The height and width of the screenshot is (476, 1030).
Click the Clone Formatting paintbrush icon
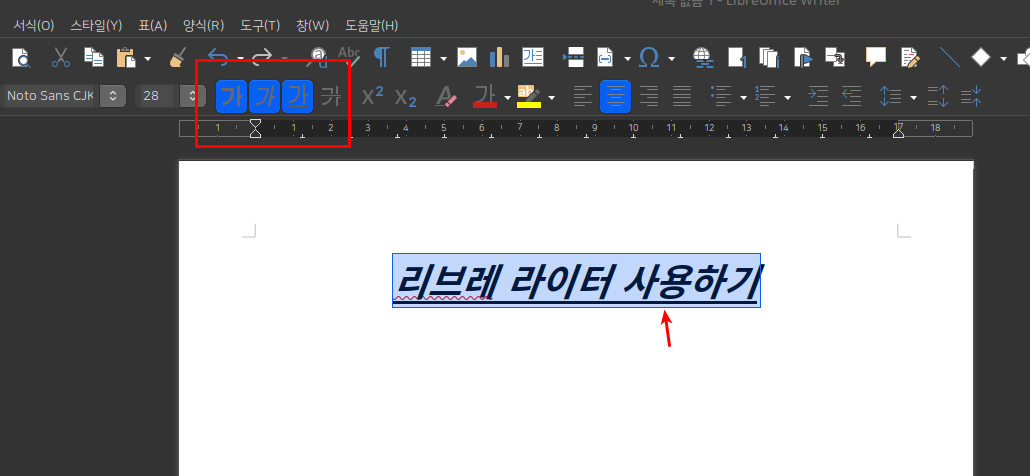pos(178,57)
